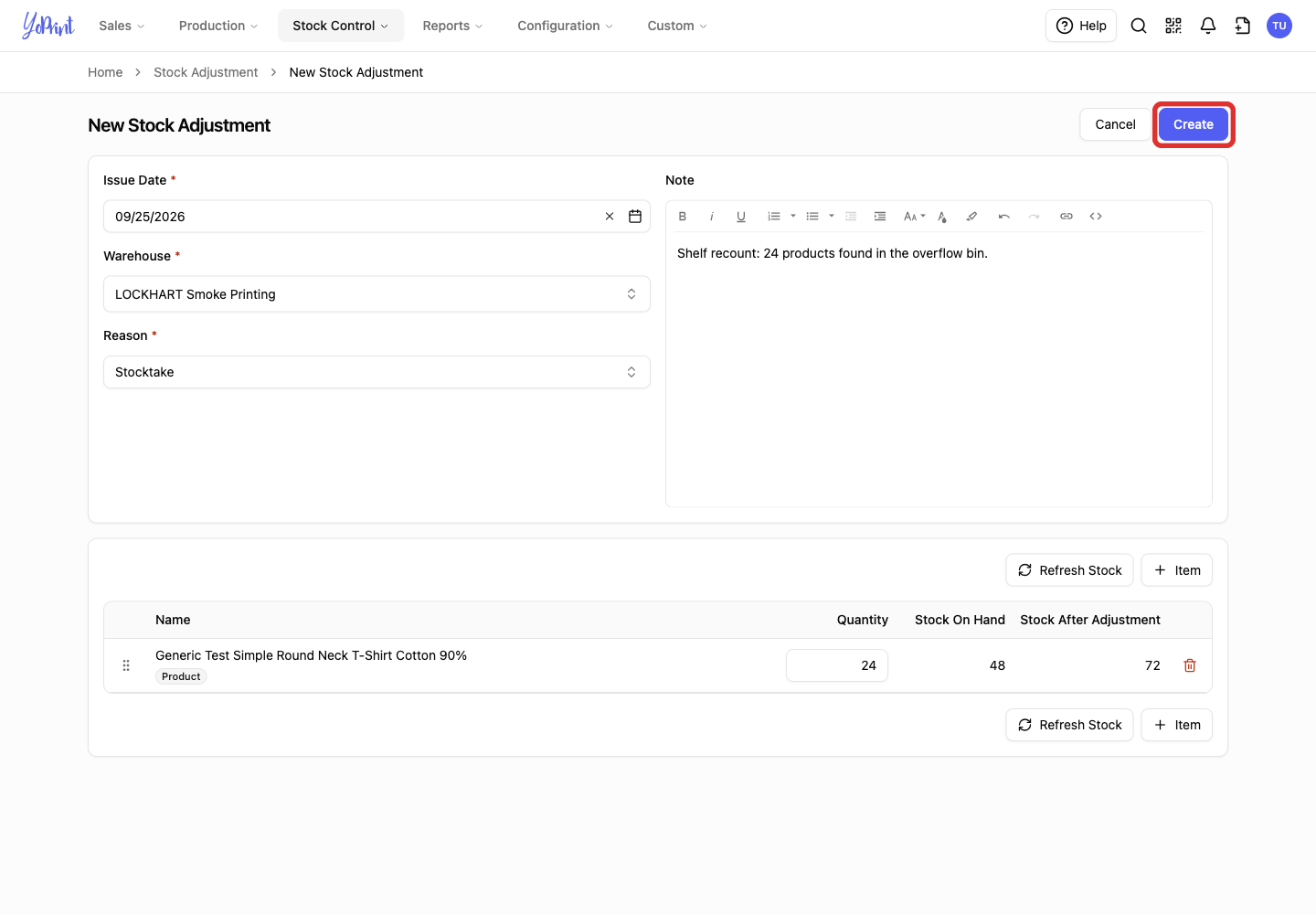1316x914 pixels.
Task: Click the lower Refresh Stock button
Action: [1069, 725]
